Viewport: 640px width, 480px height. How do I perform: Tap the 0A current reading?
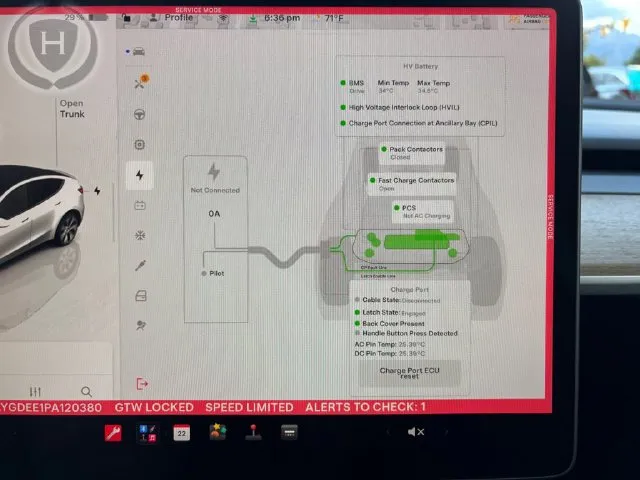coord(214,213)
